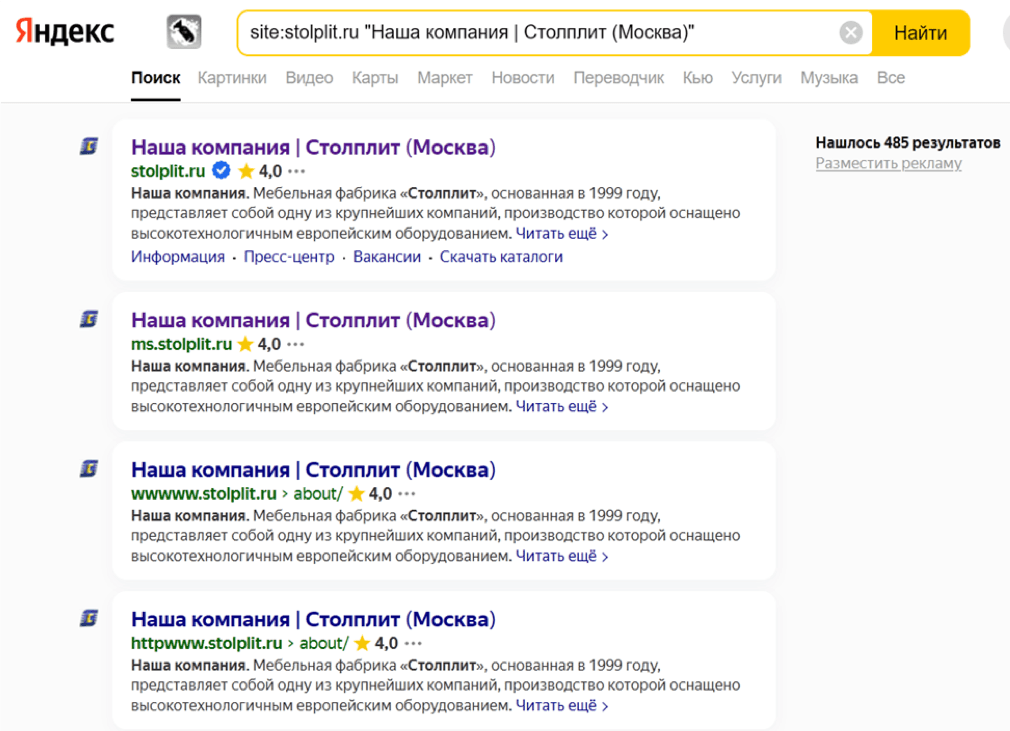1010x731 pixels.
Task: Click into the search query field
Action: pyautogui.click(x=540, y=33)
